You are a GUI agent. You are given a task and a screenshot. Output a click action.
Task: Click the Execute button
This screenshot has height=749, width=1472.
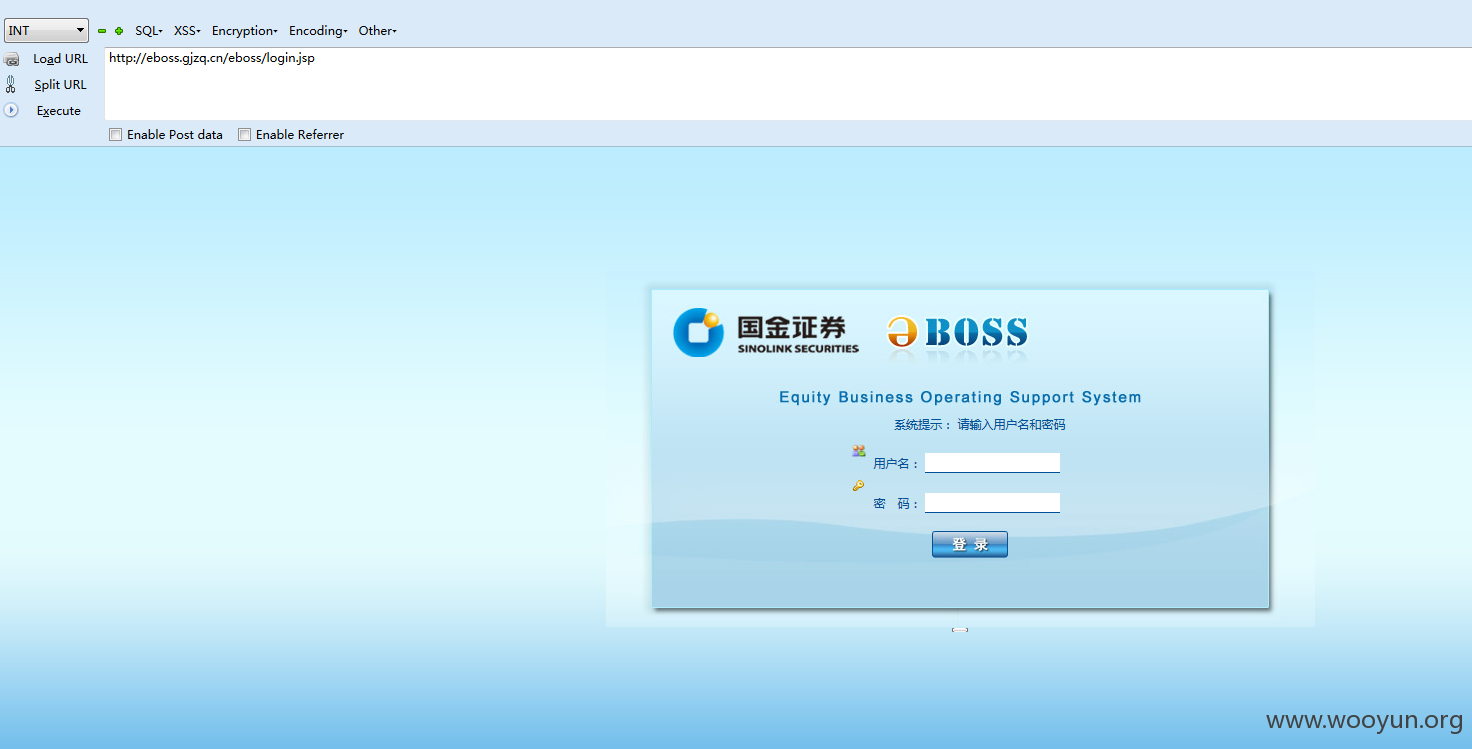(x=58, y=111)
